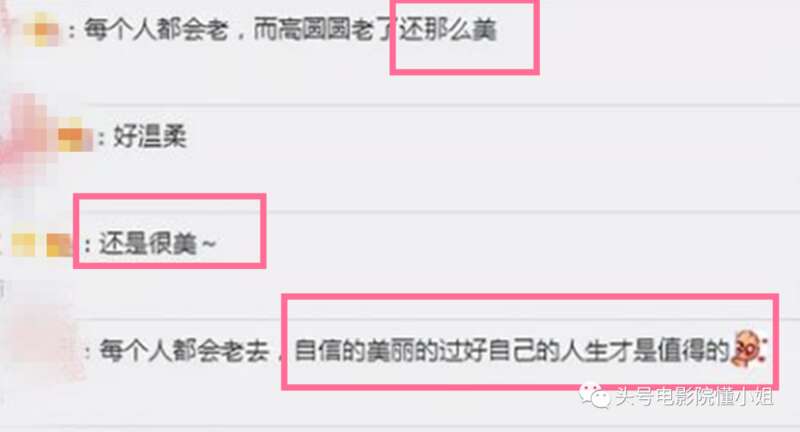This screenshot has height=432, width=800.
Task: Click the highlighted phrase 还那么美
Action: click(x=448, y=30)
